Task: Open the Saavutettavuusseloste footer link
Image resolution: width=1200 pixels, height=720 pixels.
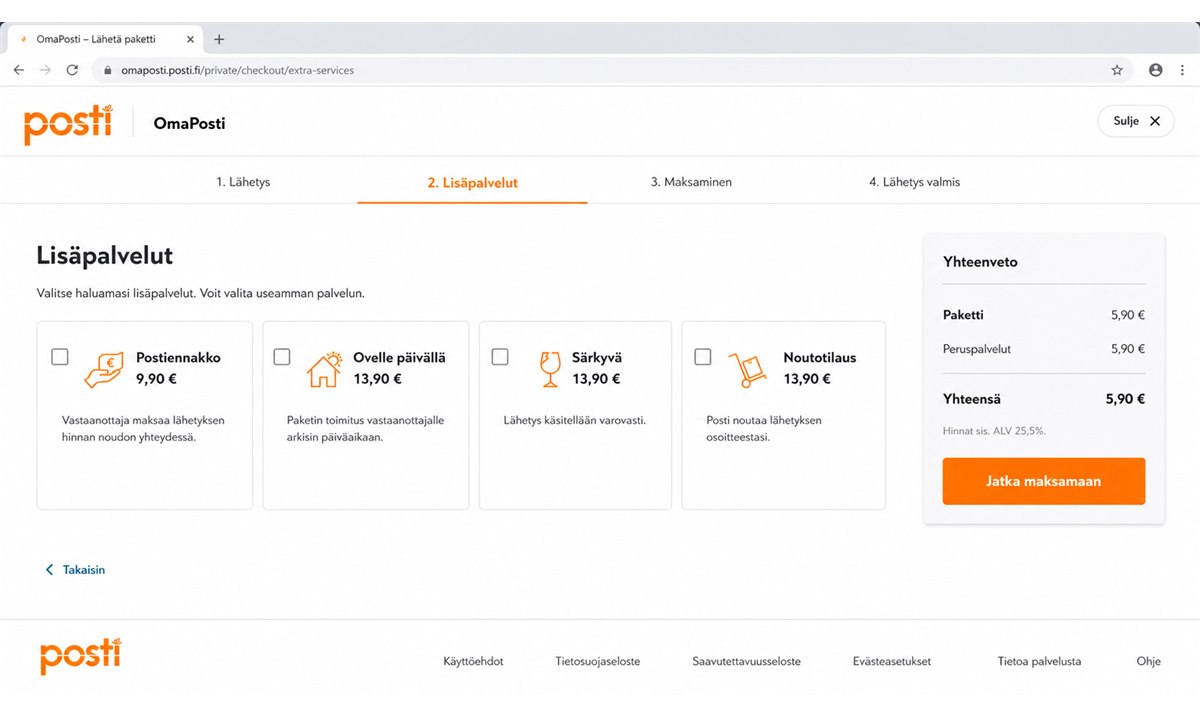Action: click(746, 661)
